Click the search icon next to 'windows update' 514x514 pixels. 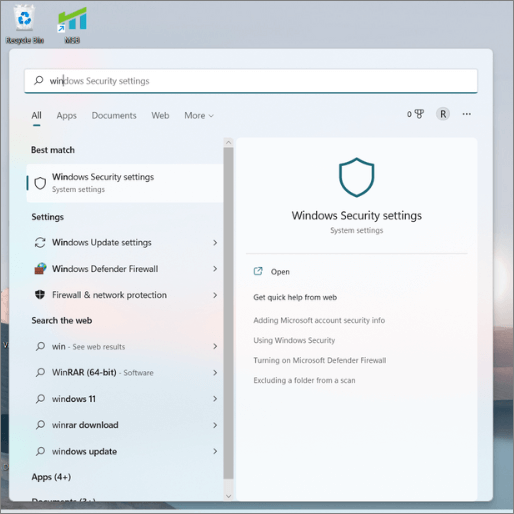(40, 451)
